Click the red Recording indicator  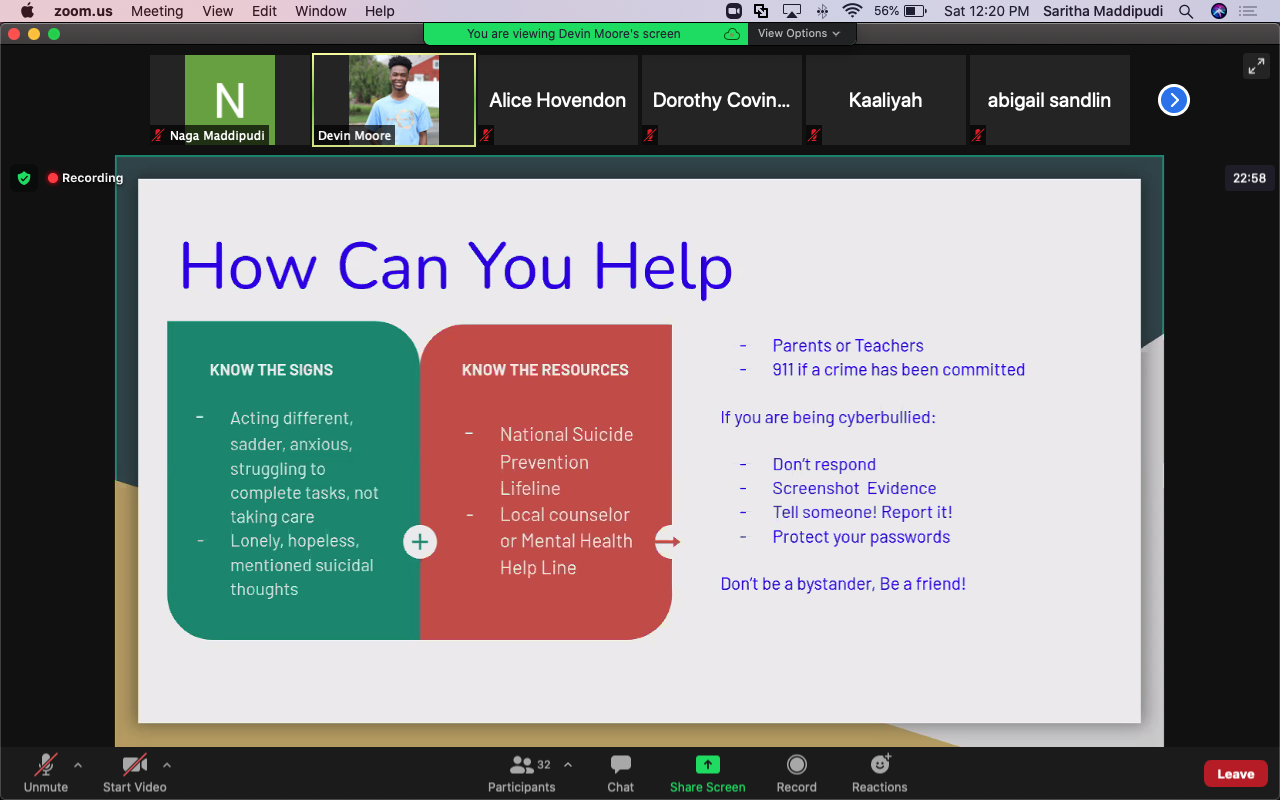click(85, 178)
